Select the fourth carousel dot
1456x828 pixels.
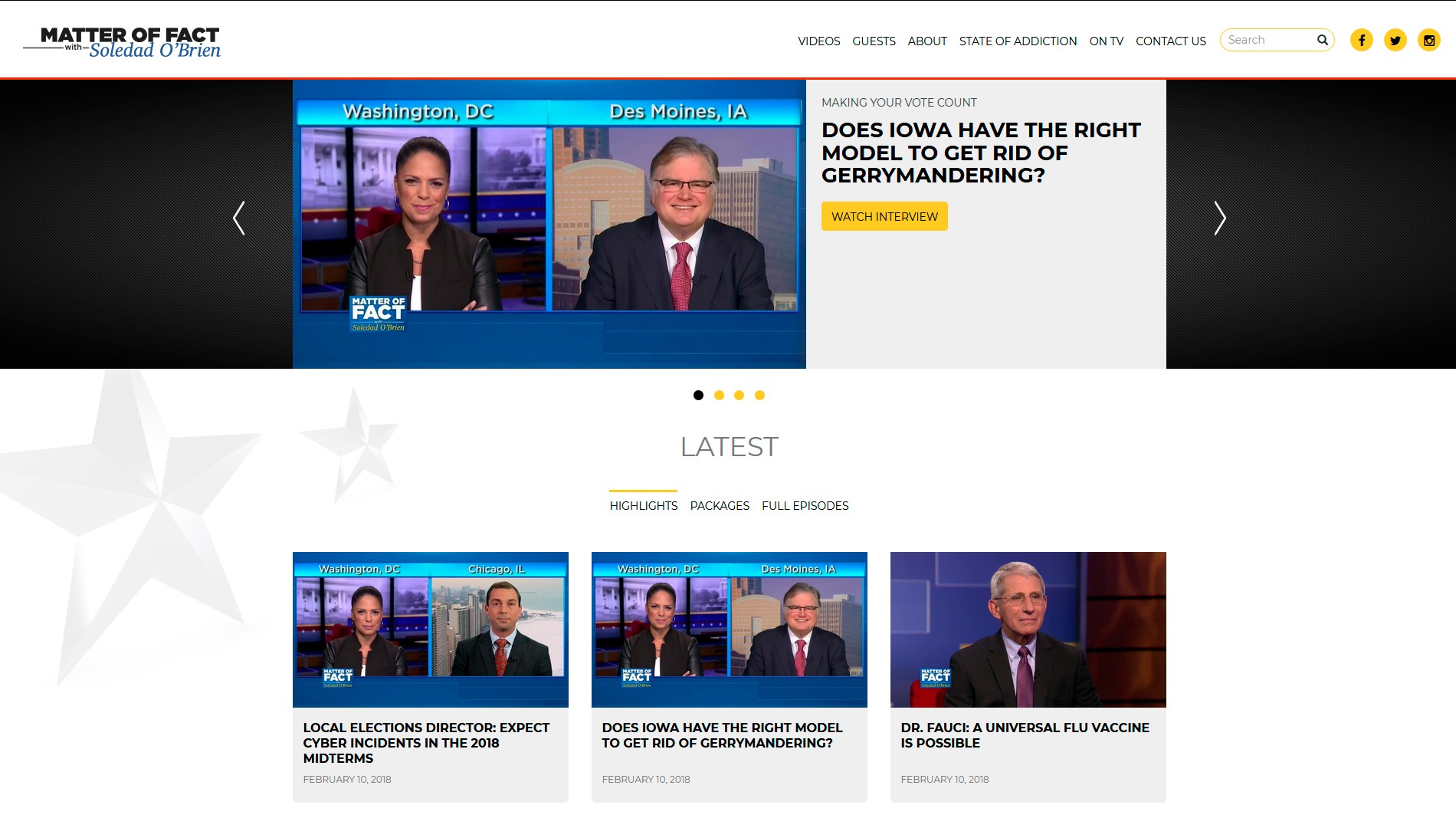[759, 395]
